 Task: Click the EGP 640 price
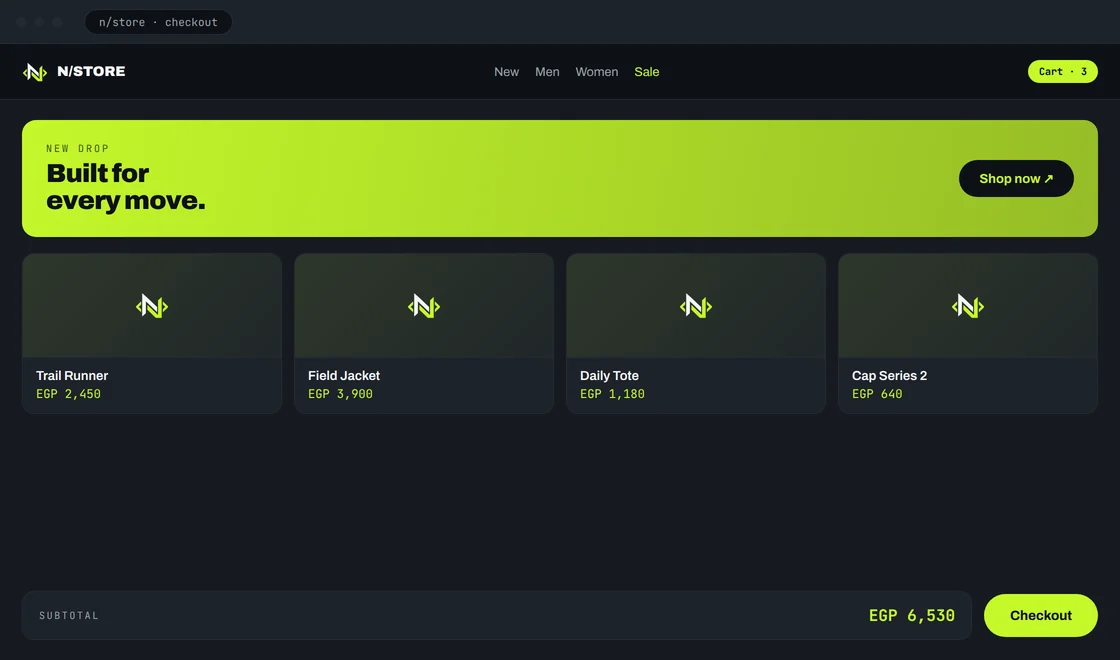click(x=877, y=394)
